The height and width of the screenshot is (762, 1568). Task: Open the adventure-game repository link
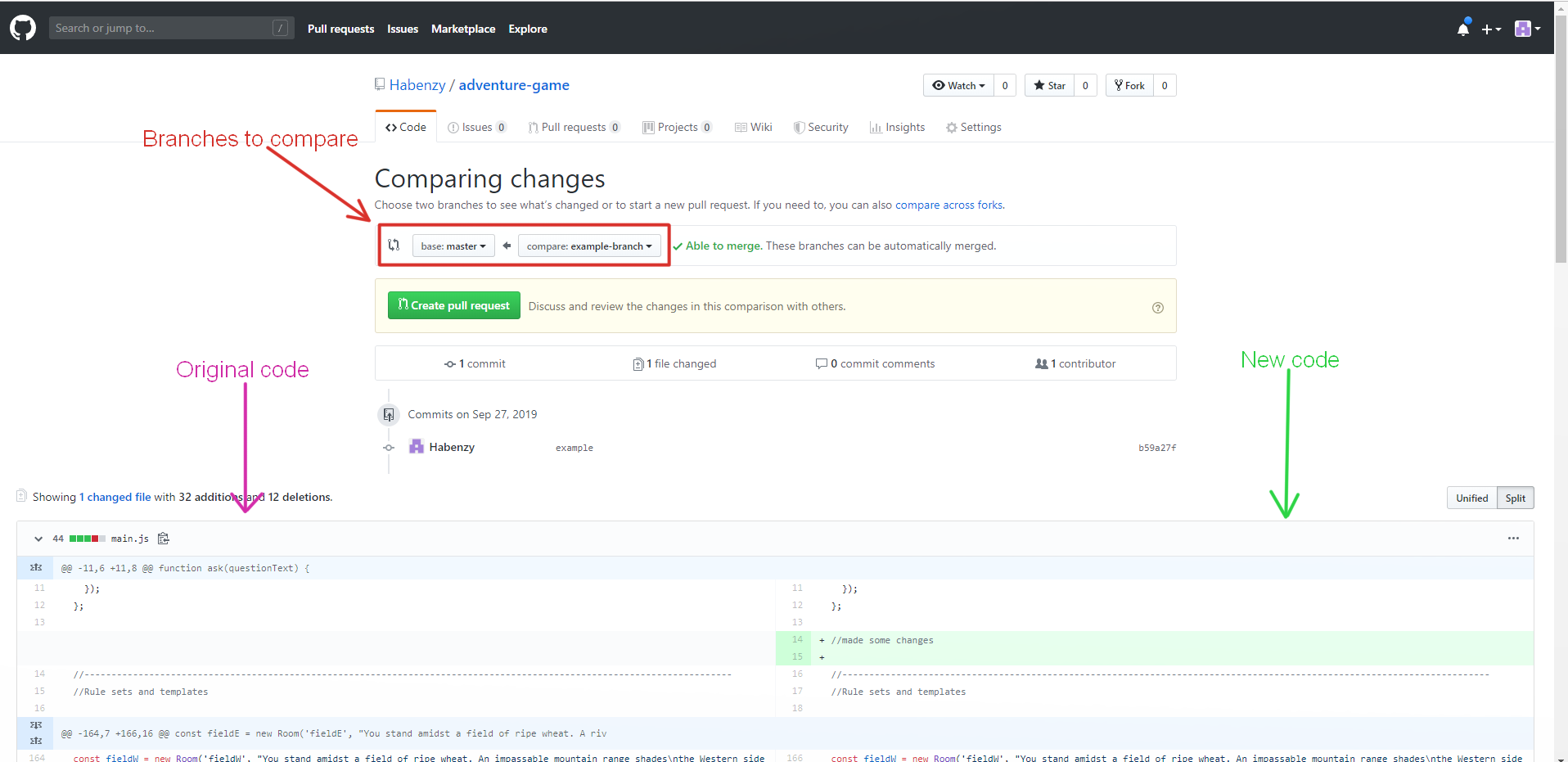tap(514, 85)
